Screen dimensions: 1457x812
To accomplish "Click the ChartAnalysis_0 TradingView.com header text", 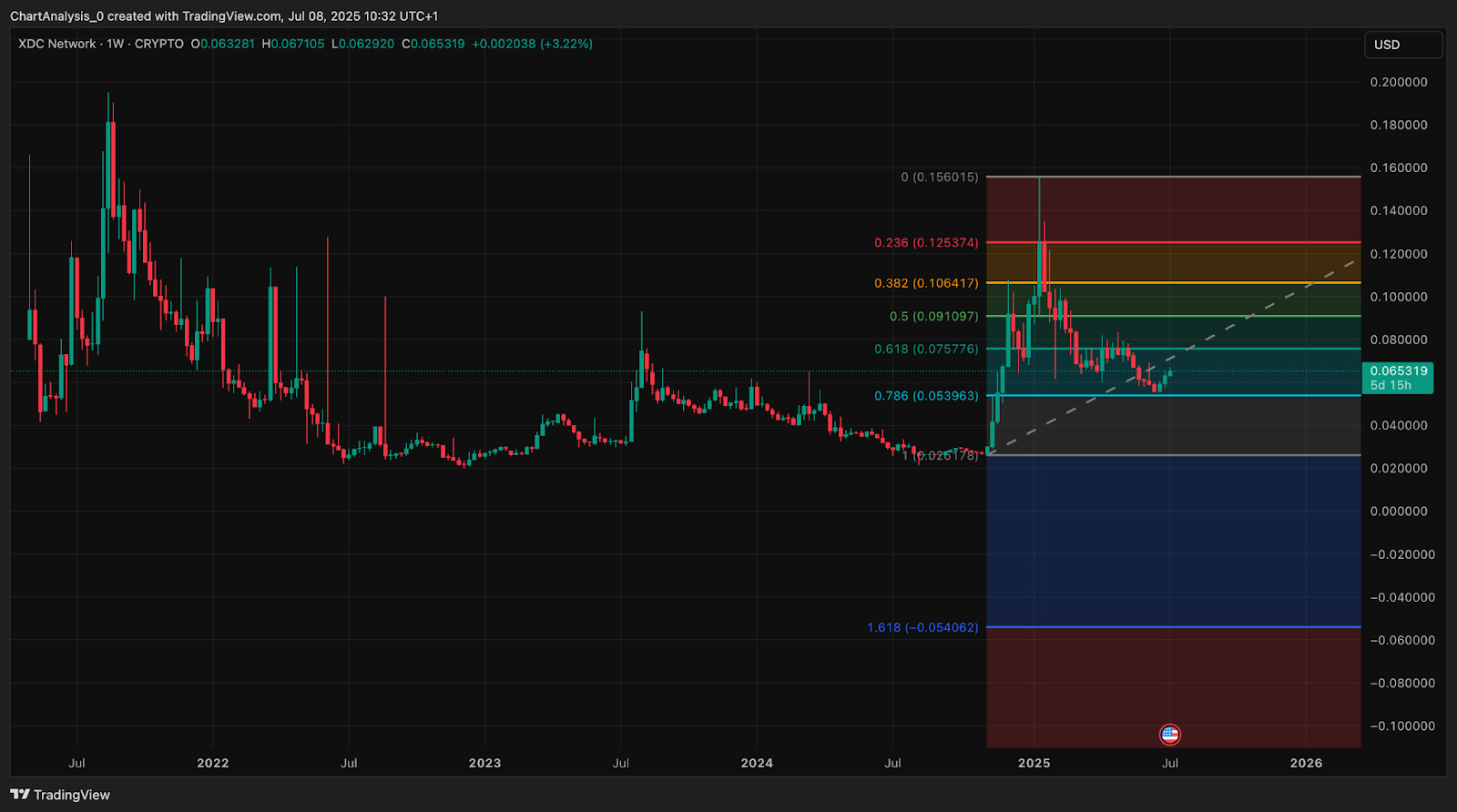I will click(x=224, y=16).
